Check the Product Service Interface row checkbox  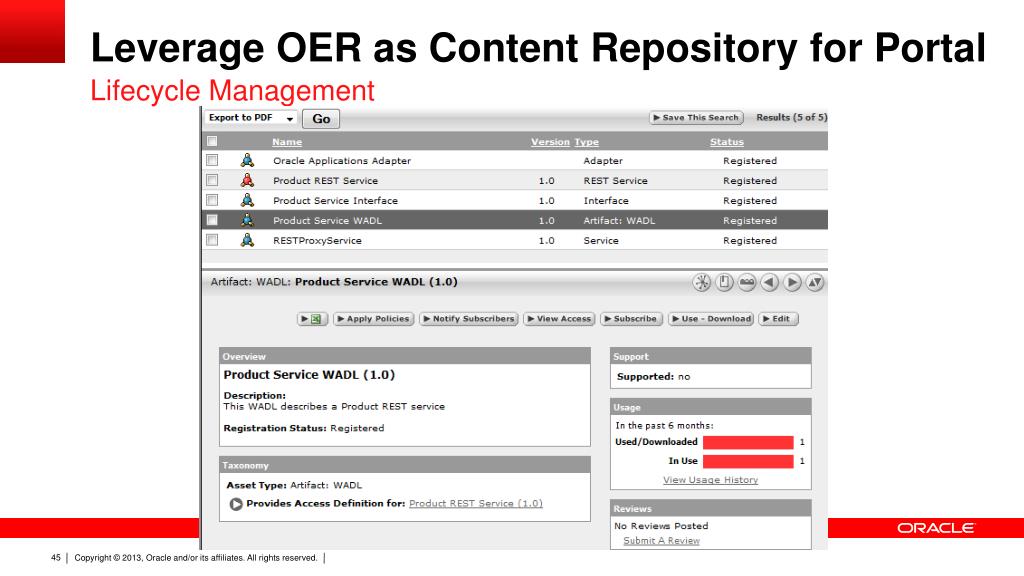click(212, 200)
